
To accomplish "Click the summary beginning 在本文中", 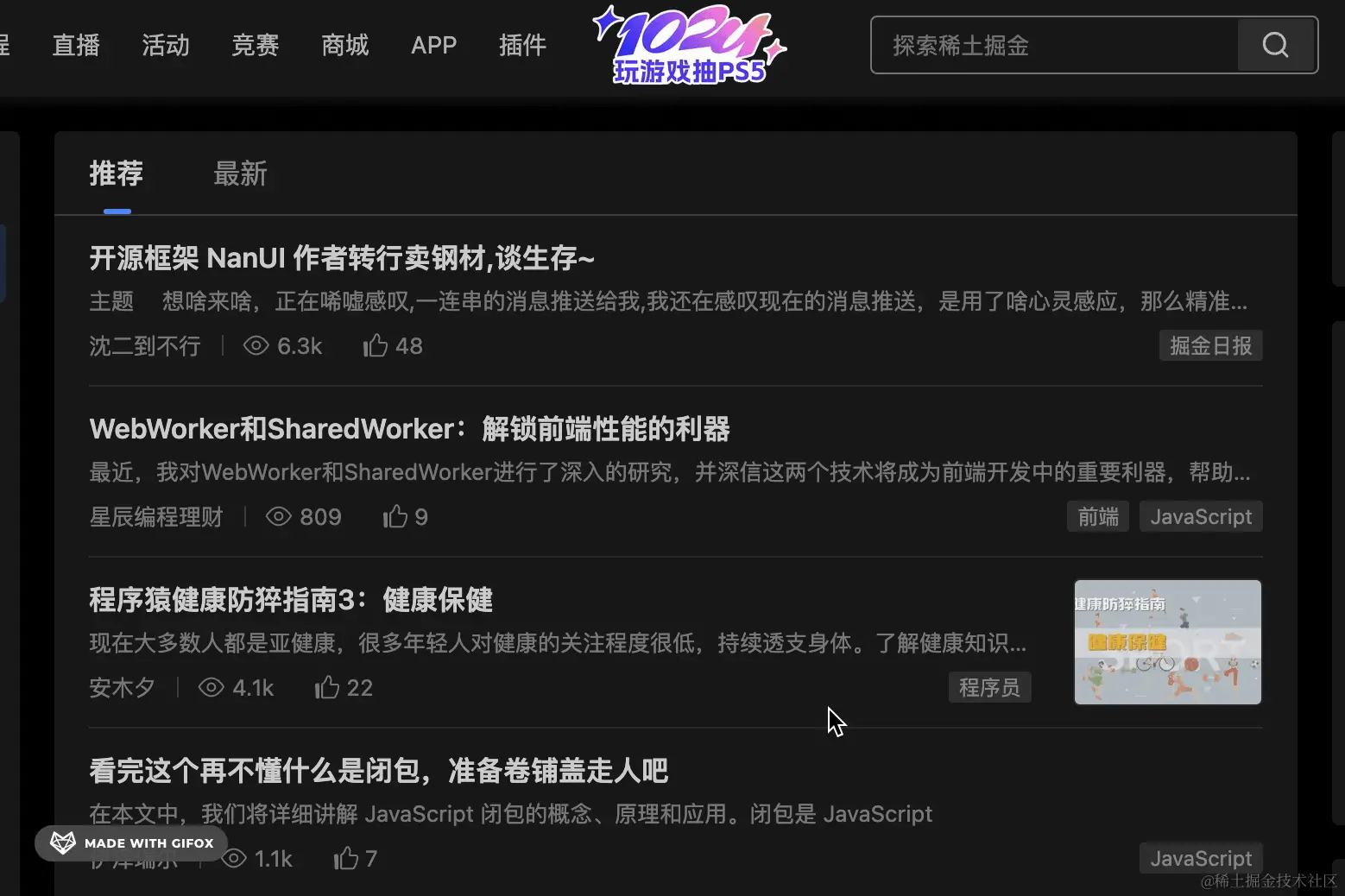I will [x=511, y=814].
